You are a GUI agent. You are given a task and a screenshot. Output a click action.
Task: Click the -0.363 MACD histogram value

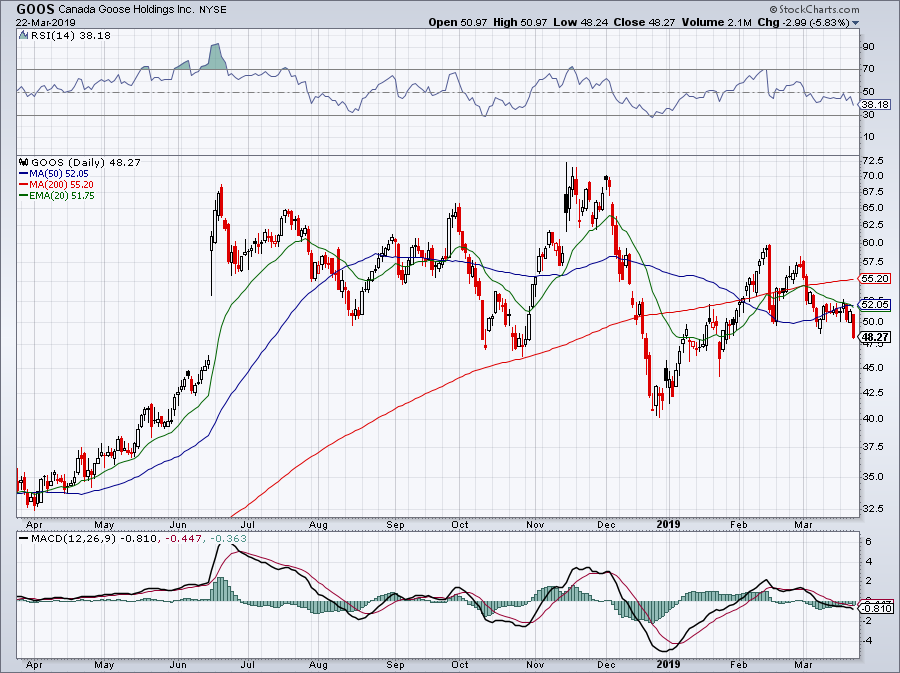coord(228,538)
